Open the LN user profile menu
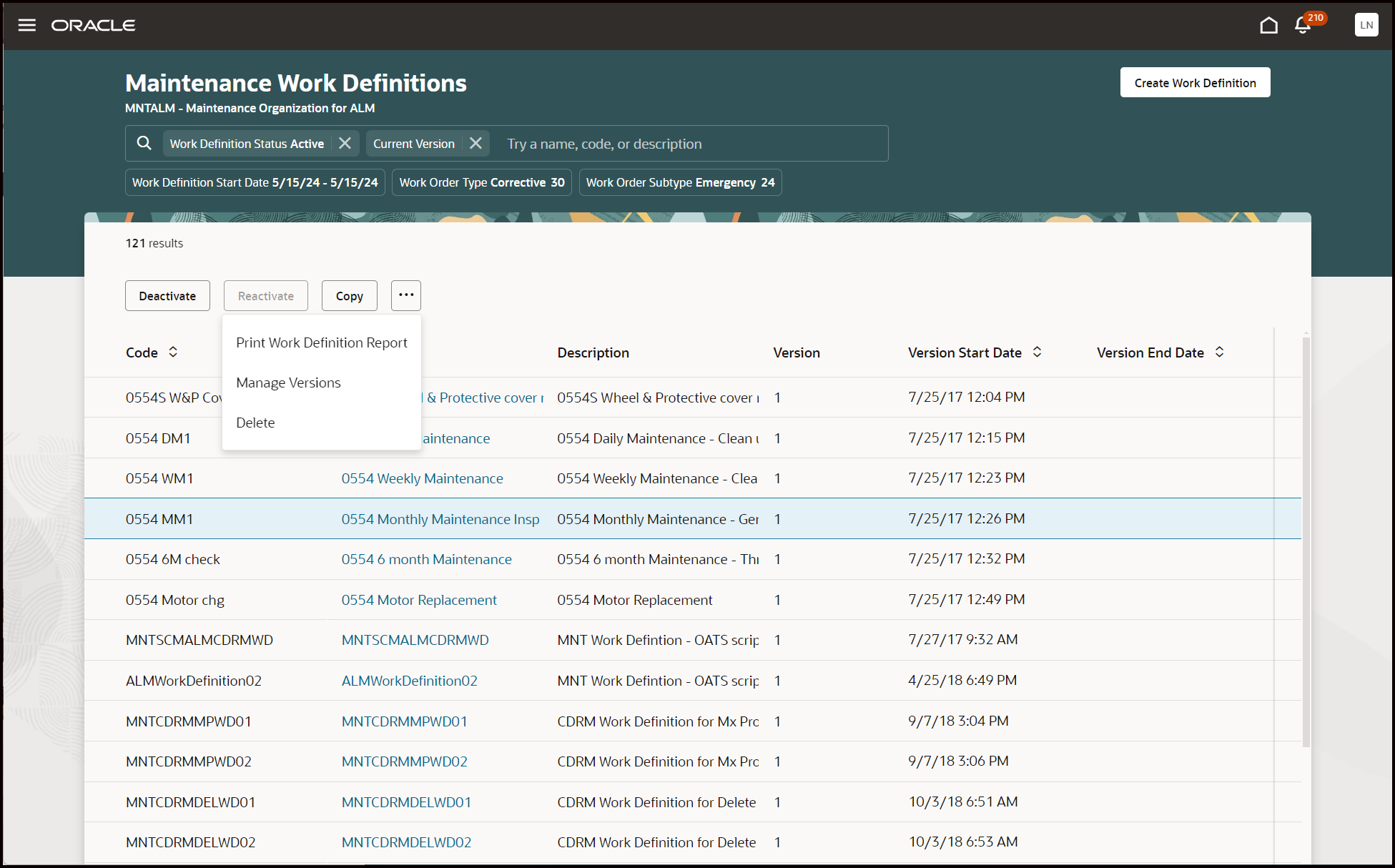Viewport: 1395px width, 868px height. click(x=1366, y=25)
